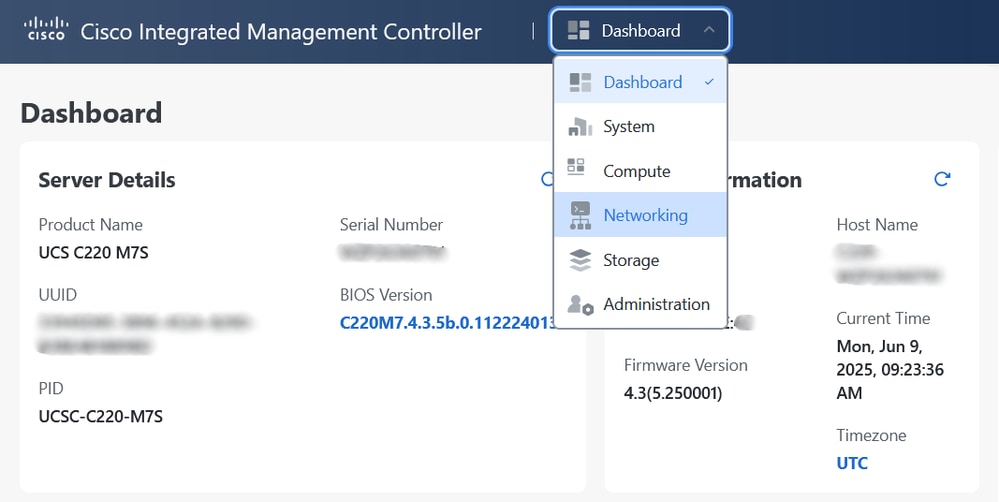
Task: Open the Administration menu item
Action: pos(640,304)
